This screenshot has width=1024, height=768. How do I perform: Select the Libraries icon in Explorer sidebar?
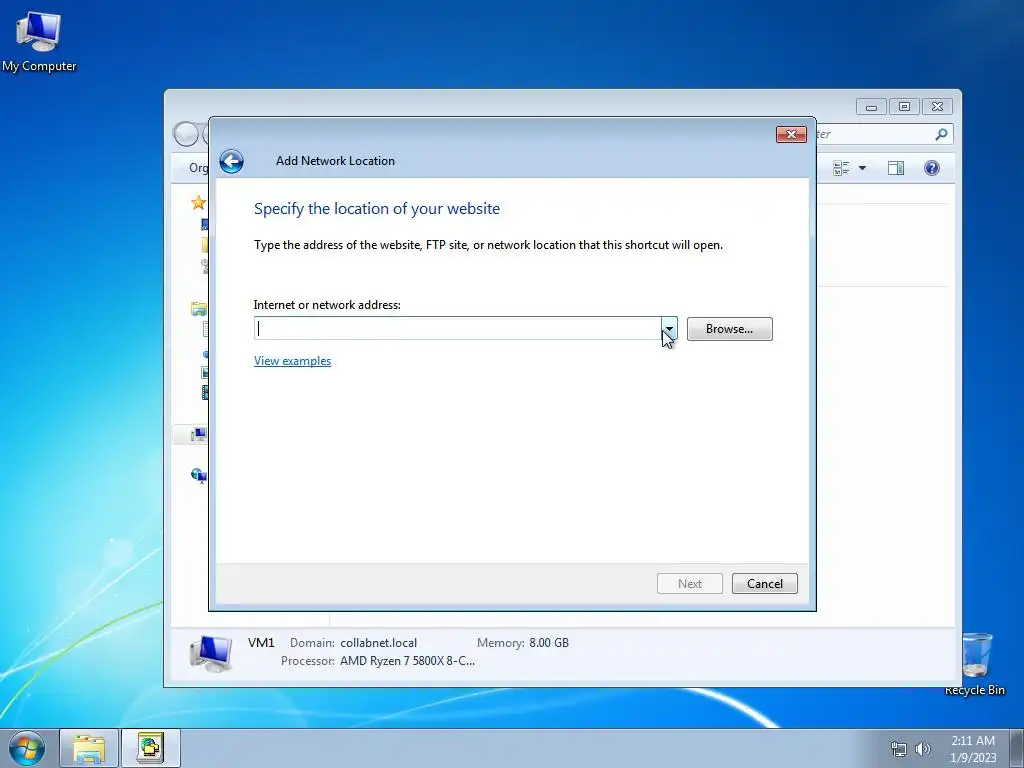pos(199,309)
